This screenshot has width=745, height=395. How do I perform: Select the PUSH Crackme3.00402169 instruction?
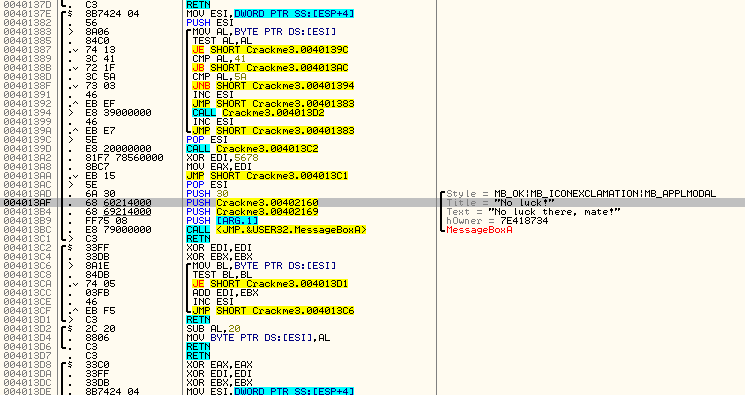coord(252,212)
